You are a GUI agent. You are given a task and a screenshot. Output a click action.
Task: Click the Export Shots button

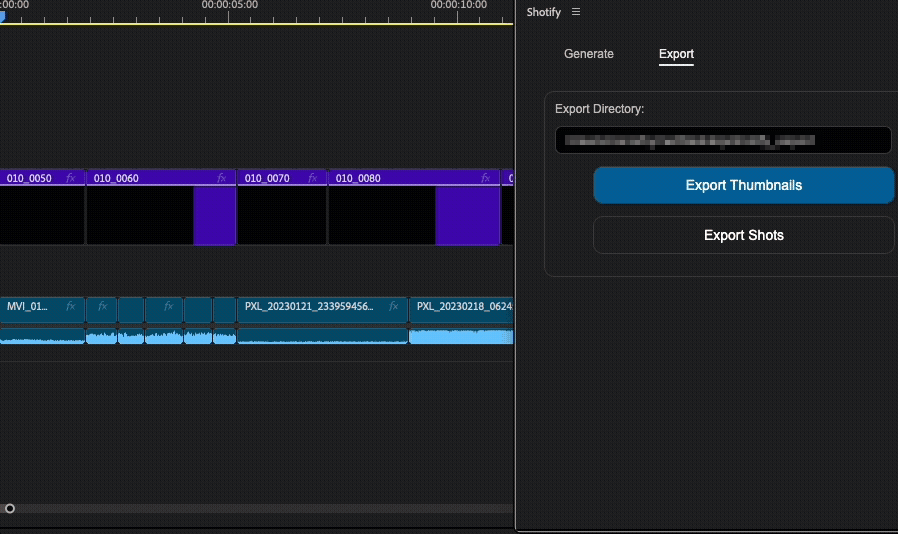(x=743, y=235)
